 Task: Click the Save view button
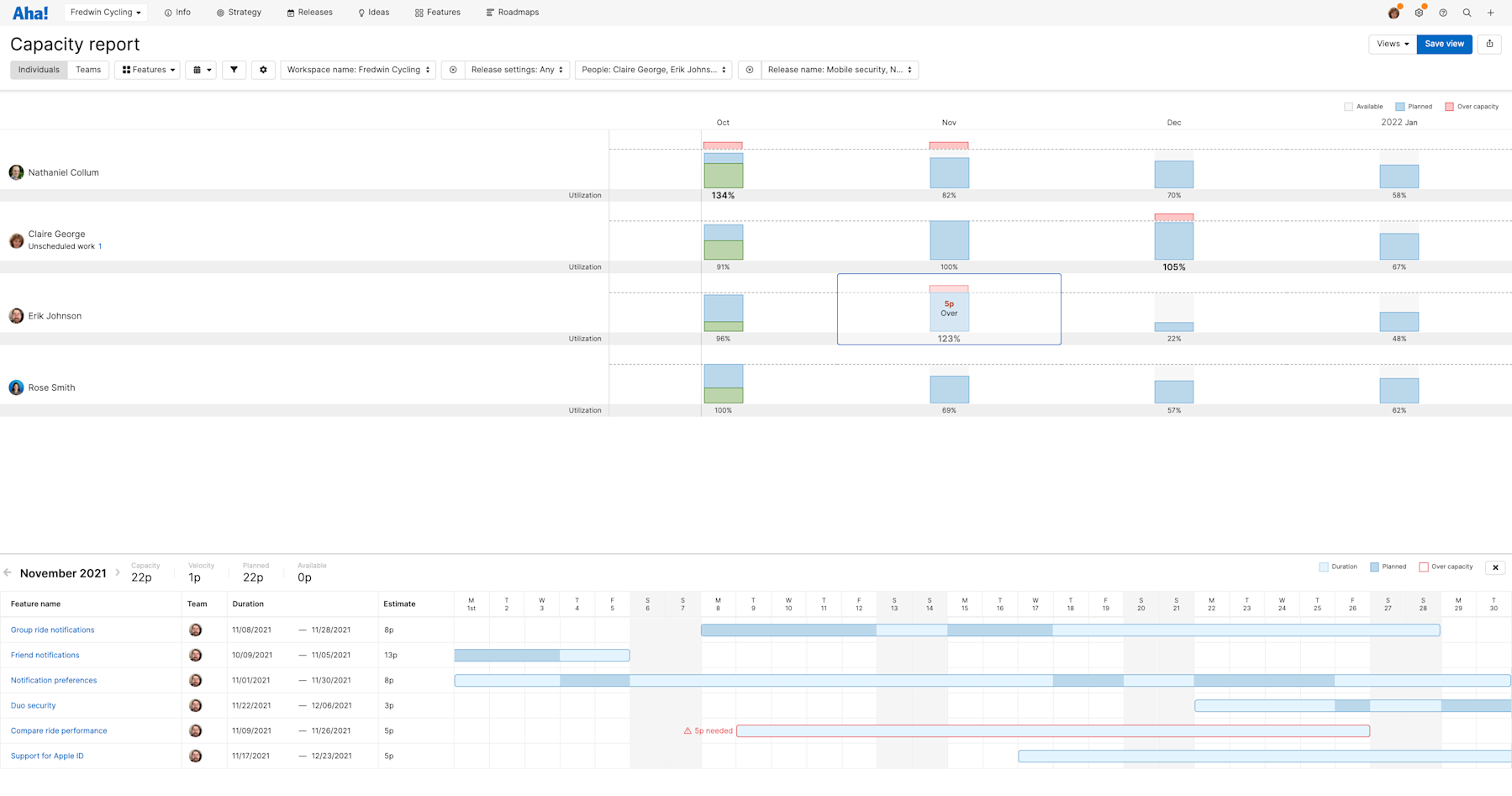(x=1444, y=44)
